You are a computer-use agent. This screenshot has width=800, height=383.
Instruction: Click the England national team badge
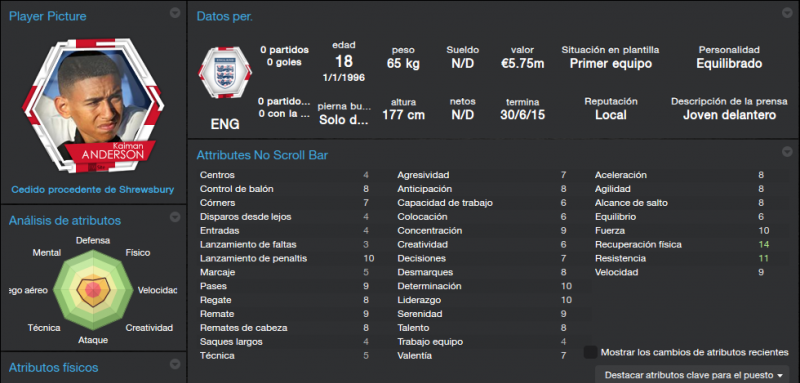click(x=225, y=72)
